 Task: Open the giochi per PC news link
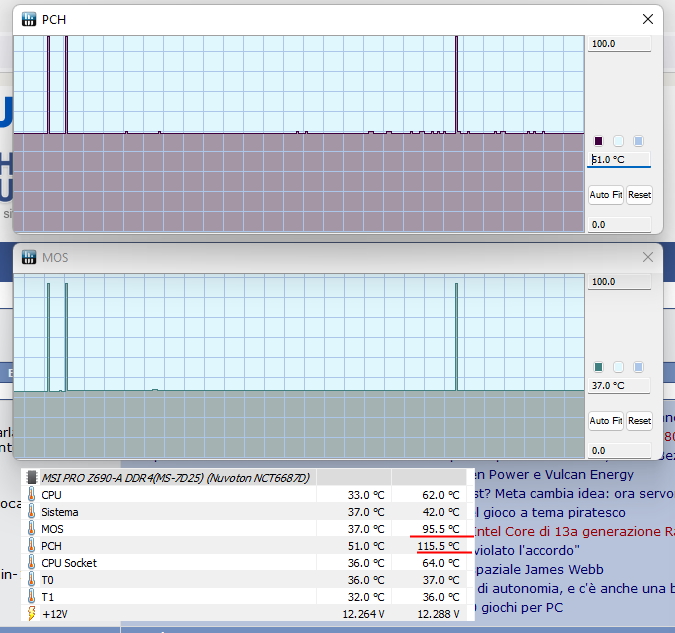[x=518, y=607]
